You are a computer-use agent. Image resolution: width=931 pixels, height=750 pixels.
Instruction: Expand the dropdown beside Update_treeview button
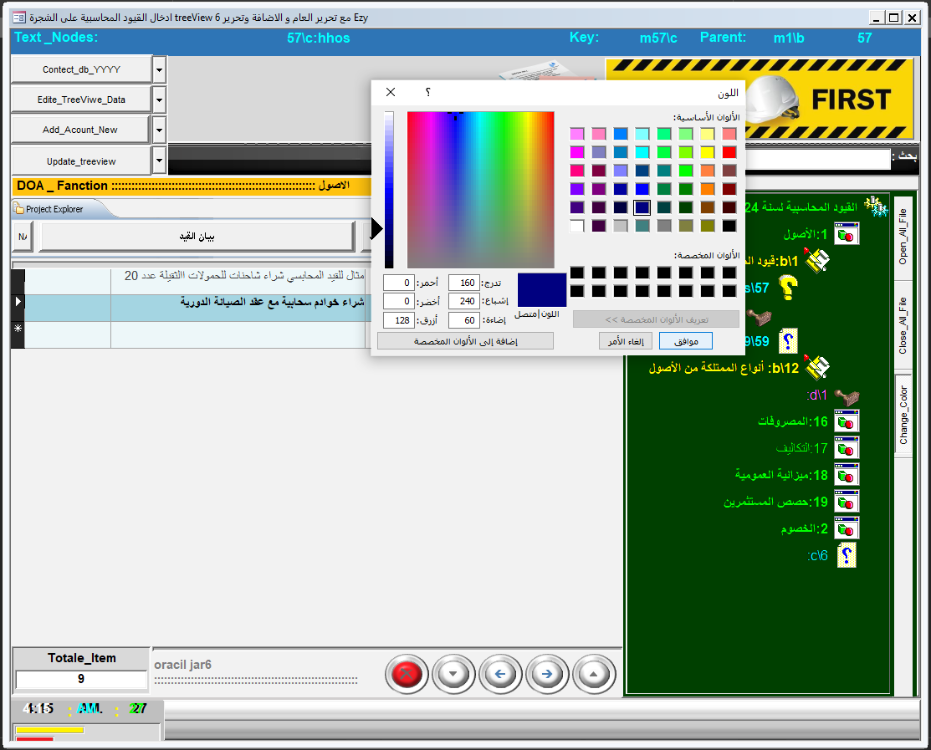[x=160, y=160]
